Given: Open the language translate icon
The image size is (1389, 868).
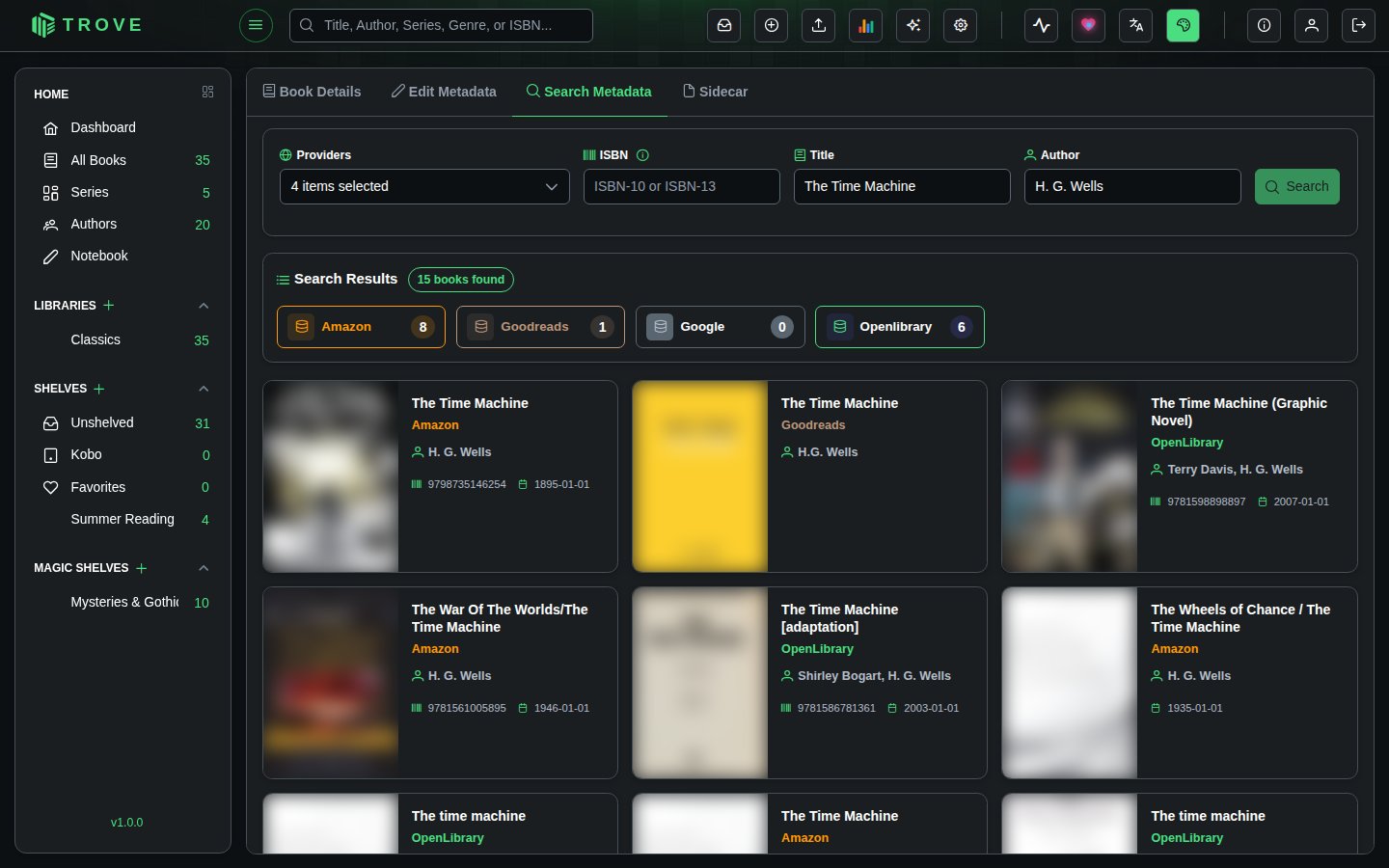Looking at the screenshot, I should pos(1136,25).
